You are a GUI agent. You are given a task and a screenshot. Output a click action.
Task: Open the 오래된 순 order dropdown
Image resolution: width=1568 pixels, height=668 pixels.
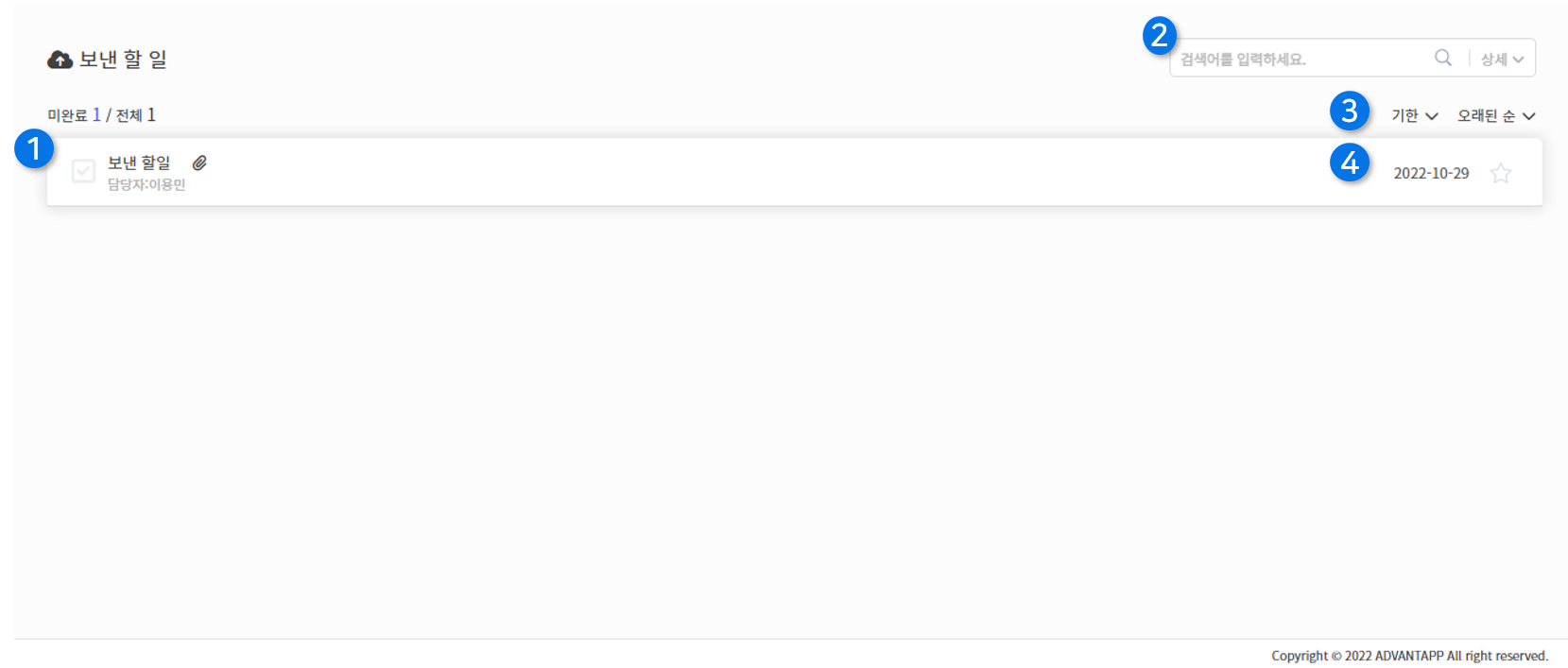[1496, 115]
